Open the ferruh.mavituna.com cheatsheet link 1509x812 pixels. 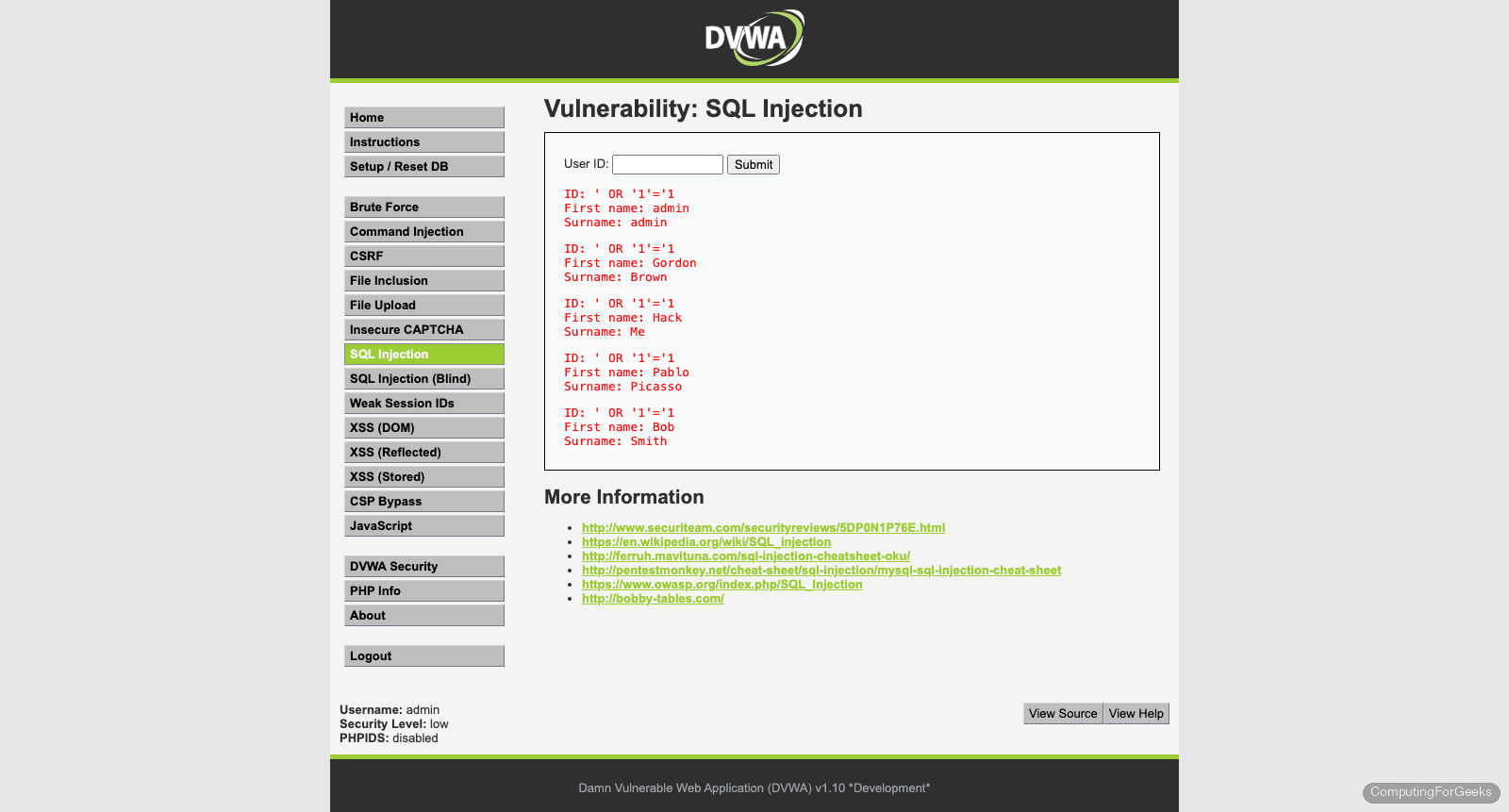pyautogui.click(x=746, y=555)
